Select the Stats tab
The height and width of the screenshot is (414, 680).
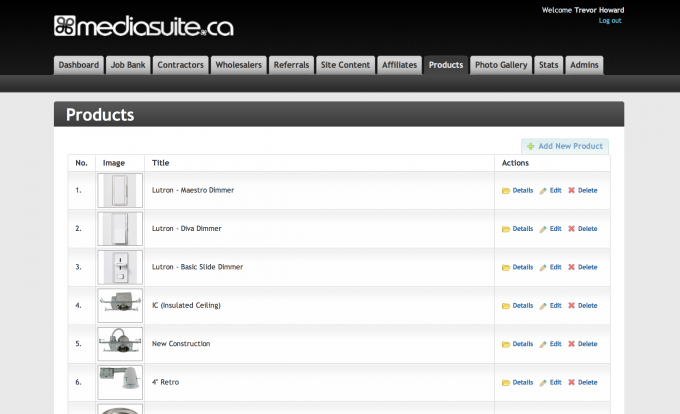click(548, 65)
